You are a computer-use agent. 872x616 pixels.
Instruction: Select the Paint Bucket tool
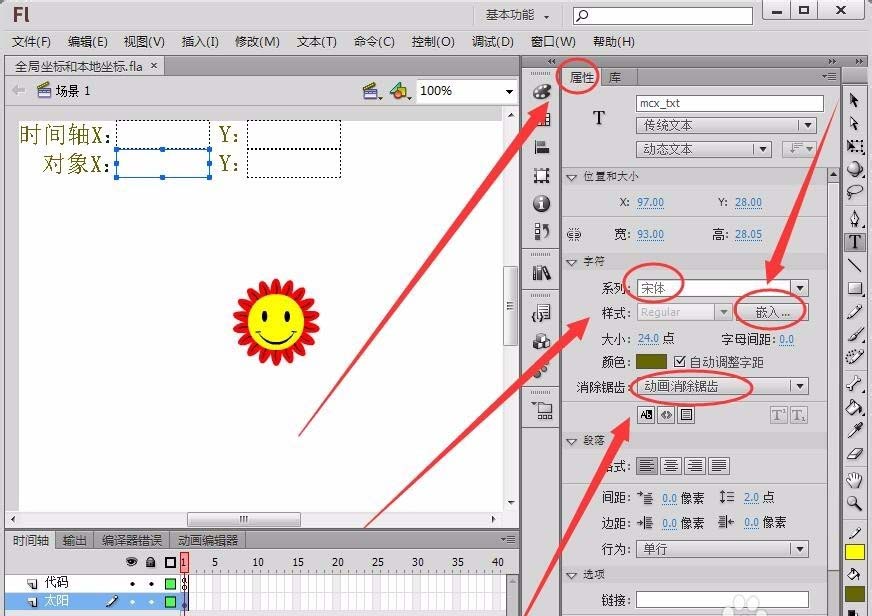pos(855,407)
